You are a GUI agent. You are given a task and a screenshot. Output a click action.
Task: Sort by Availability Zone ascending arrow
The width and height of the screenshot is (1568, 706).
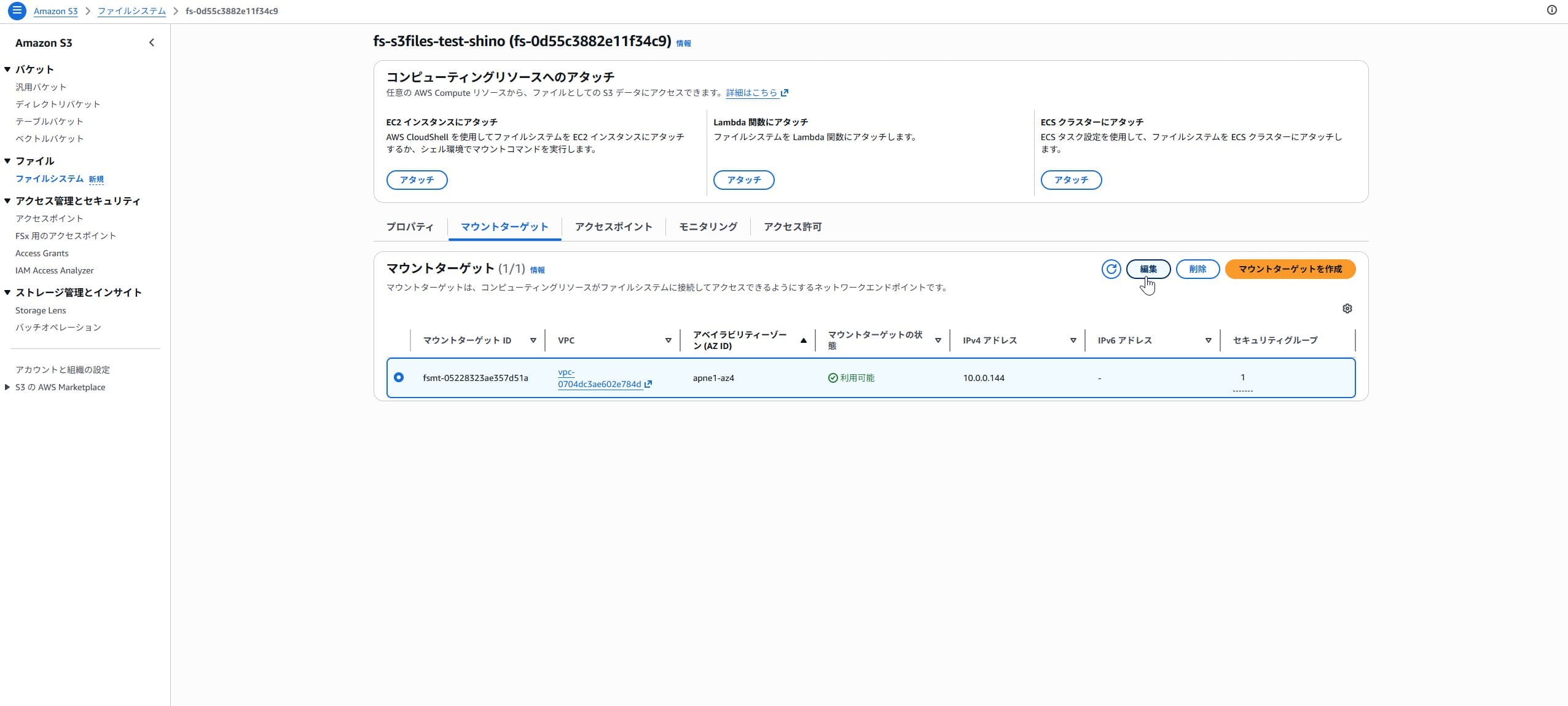click(x=803, y=340)
